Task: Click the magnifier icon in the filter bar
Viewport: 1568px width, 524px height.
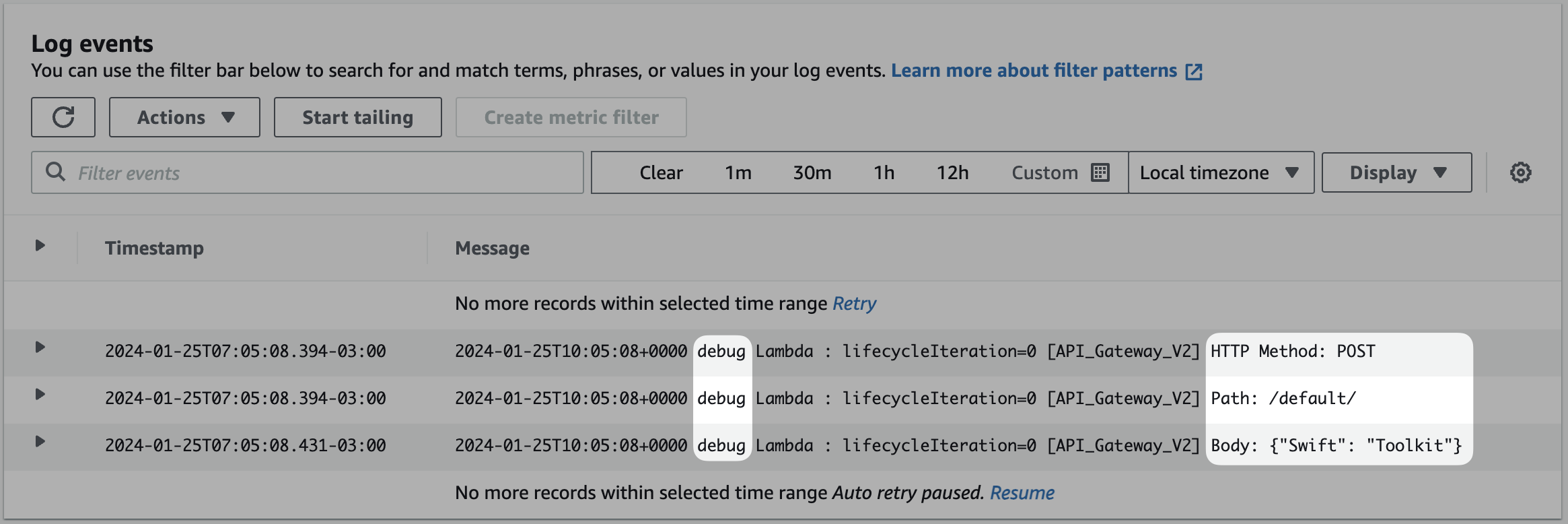Action: click(x=55, y=172)
